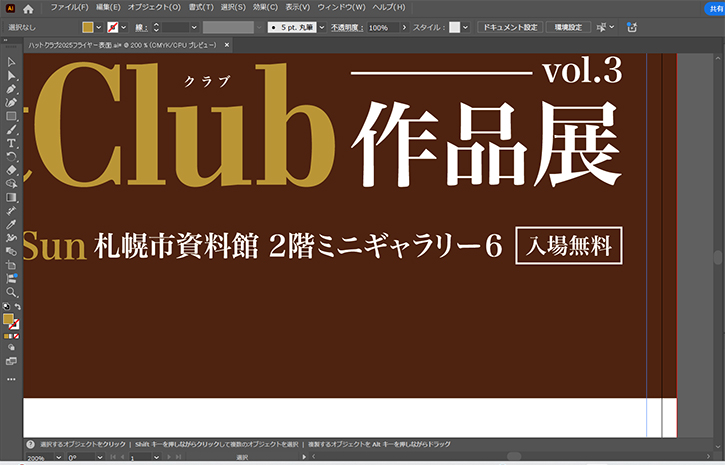Select the Pen tool

tap(11, 89)
